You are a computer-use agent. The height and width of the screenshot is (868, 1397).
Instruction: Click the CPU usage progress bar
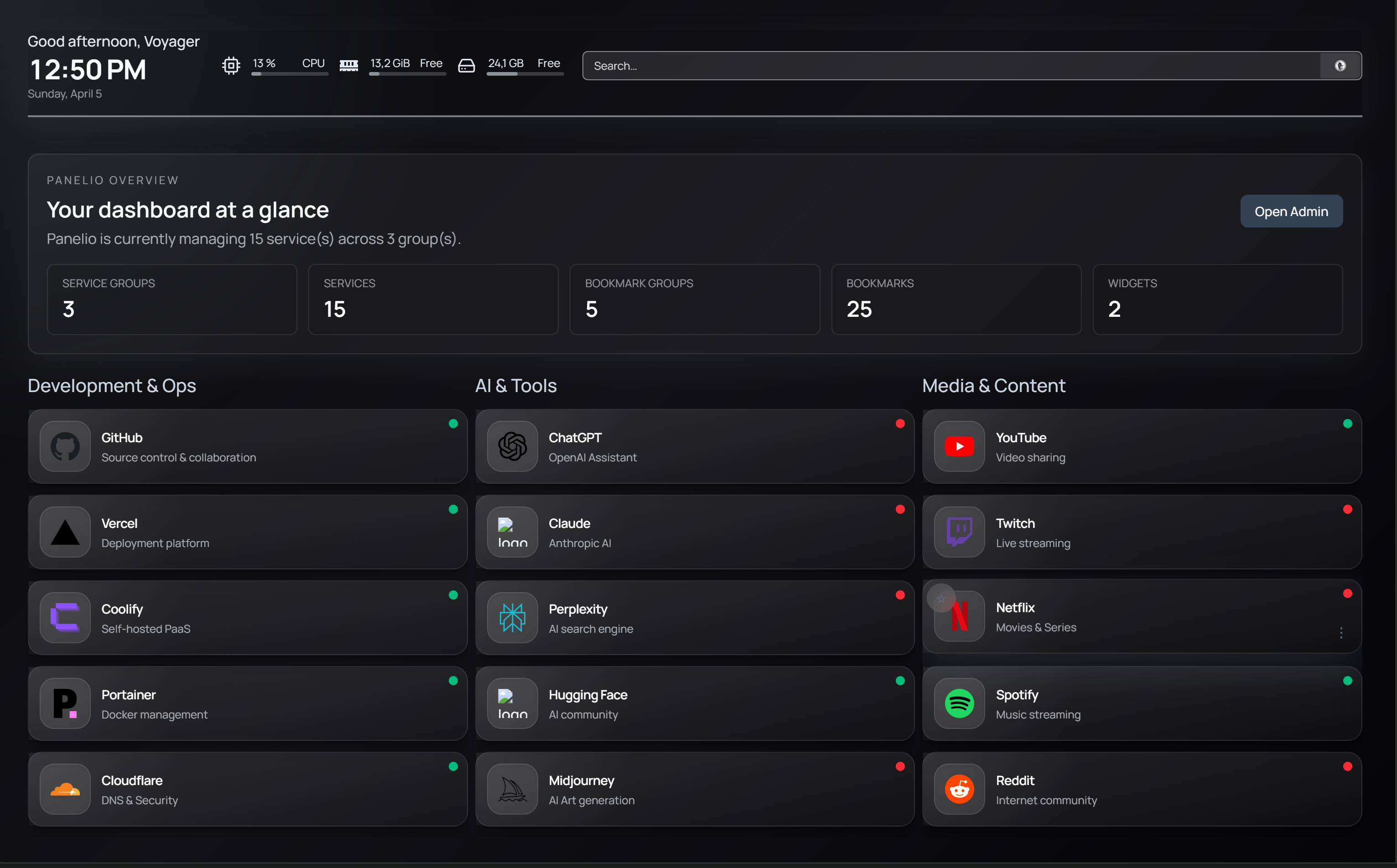pyautogui.click(x=290, y=74)
